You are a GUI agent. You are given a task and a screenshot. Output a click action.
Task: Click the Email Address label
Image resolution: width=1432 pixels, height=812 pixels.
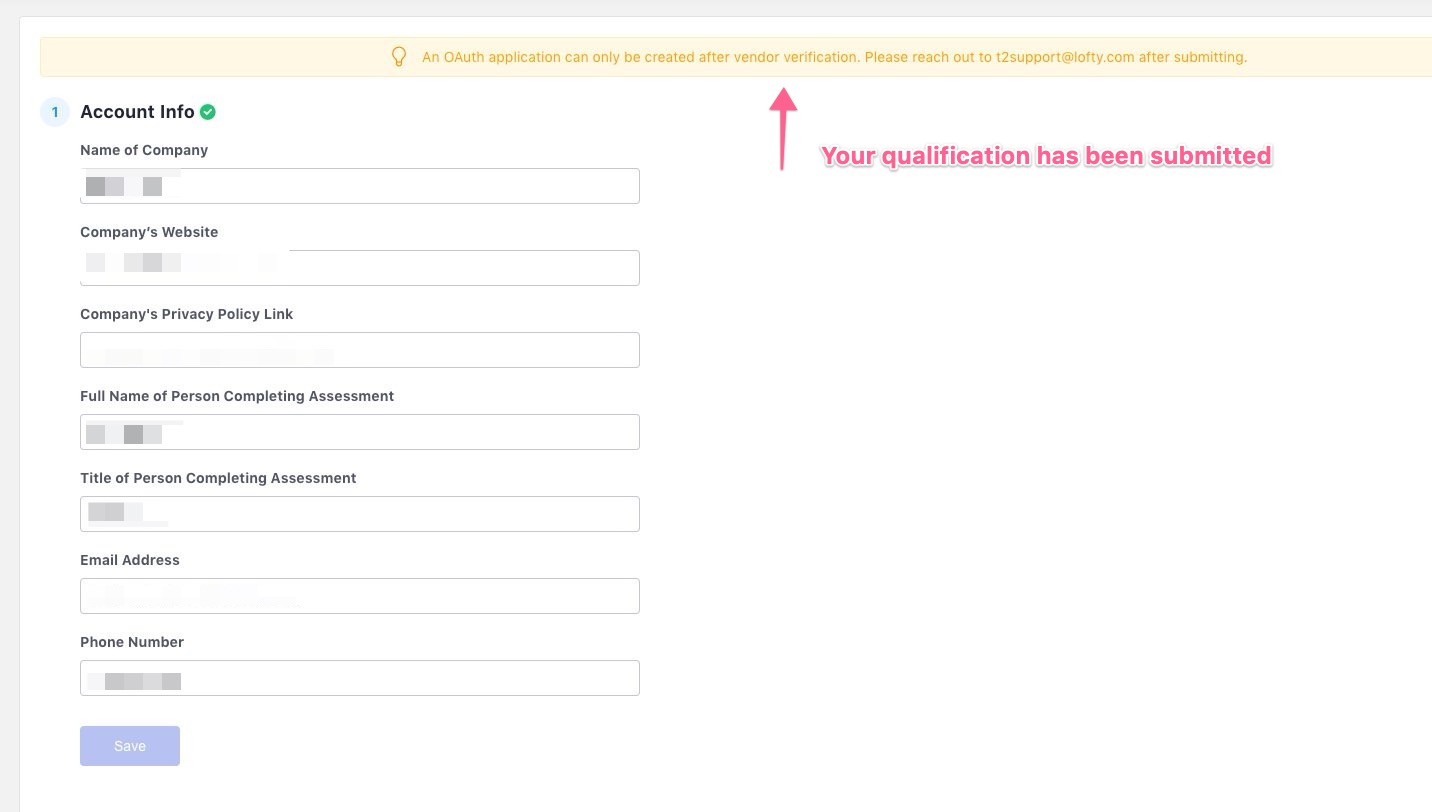(x=130, y=560)
